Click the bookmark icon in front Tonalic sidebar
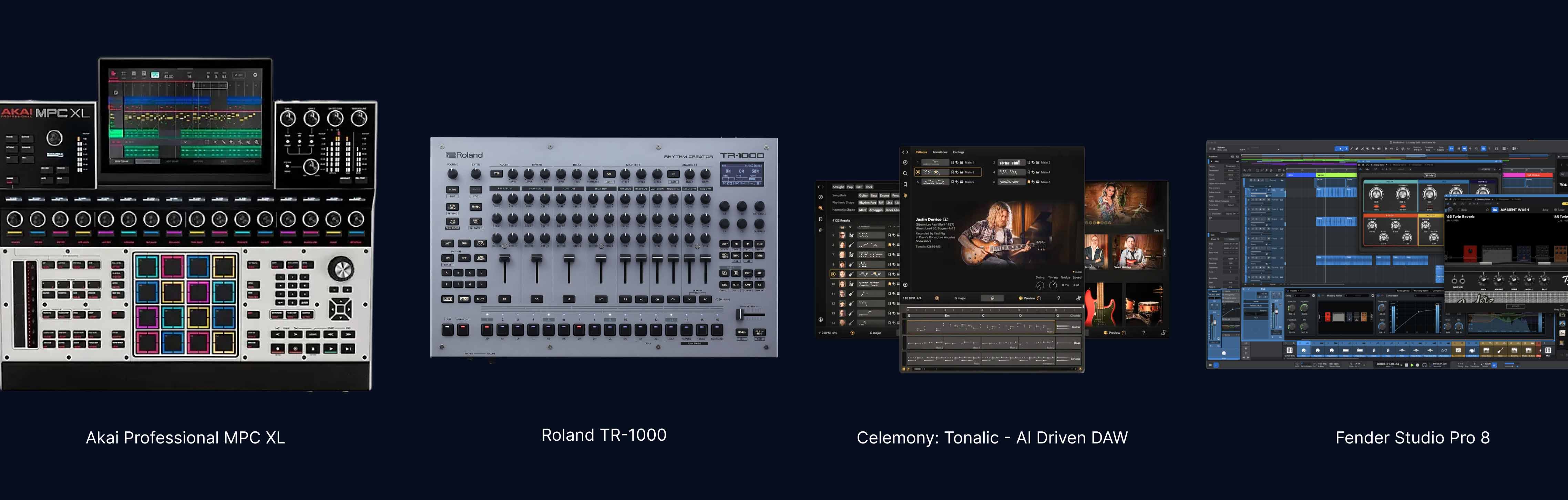Screen dimensions: 1568x500 tap(905, 184)
